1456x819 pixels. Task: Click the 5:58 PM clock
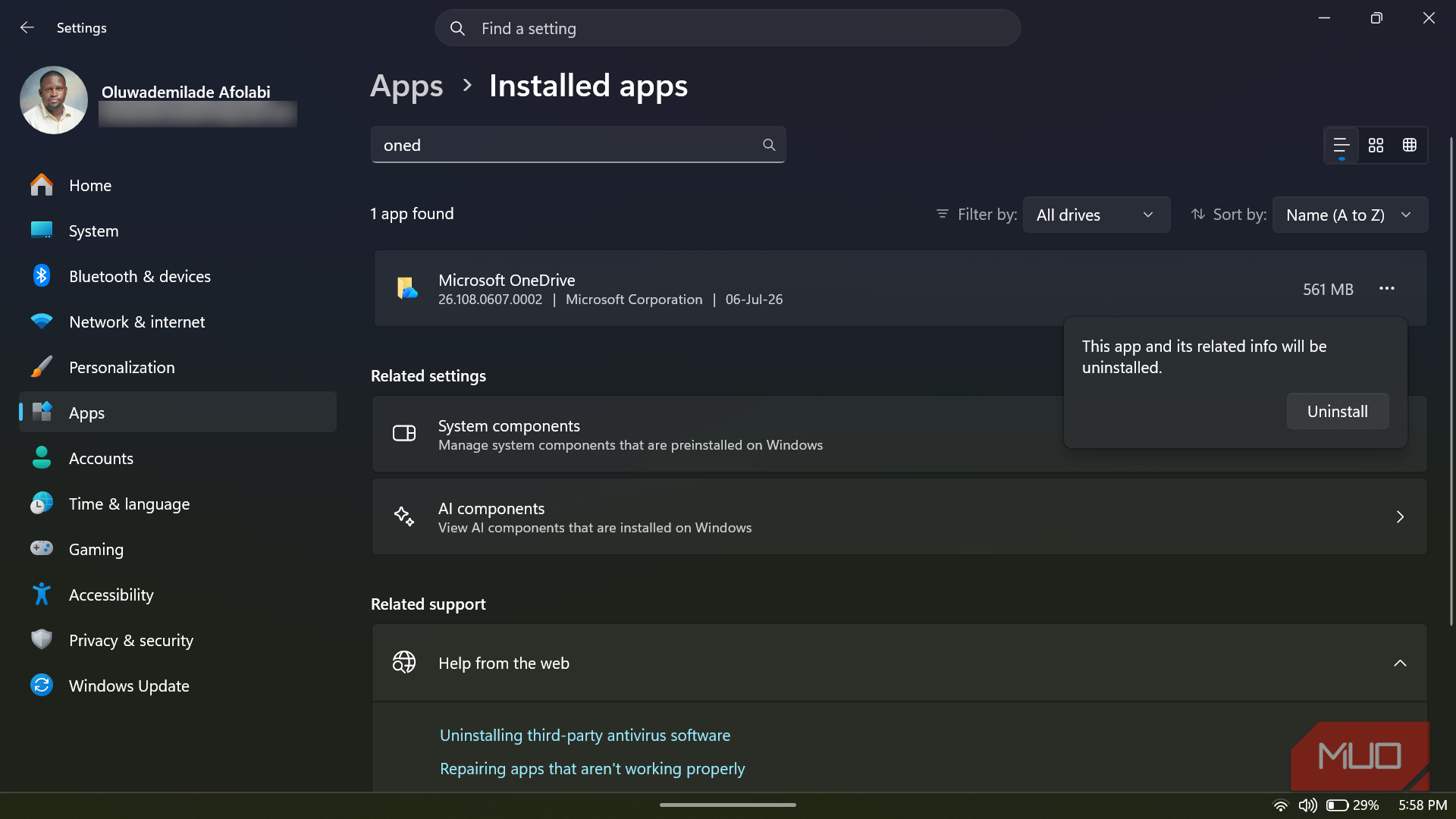click(x=1423, y=805)
